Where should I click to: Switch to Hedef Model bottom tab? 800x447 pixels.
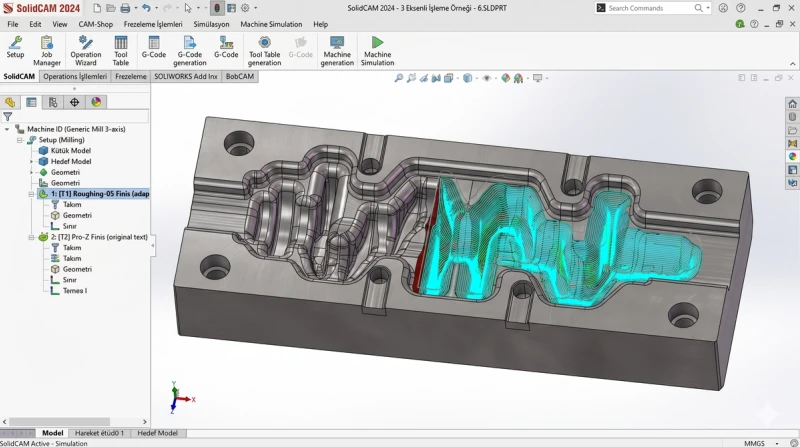coord(157,433)
